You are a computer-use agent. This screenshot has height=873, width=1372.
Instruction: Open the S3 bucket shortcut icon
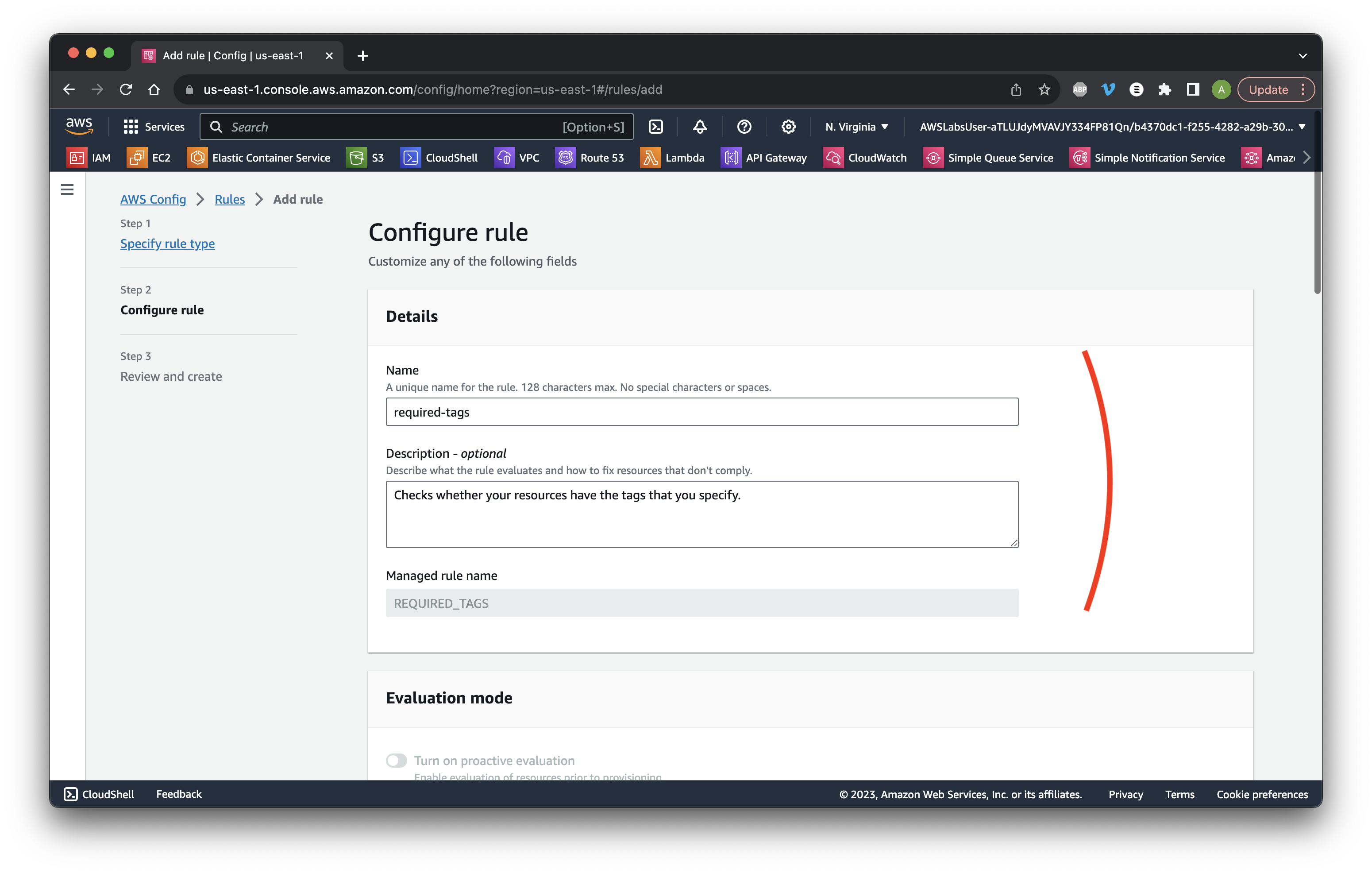tap(356, 158)
